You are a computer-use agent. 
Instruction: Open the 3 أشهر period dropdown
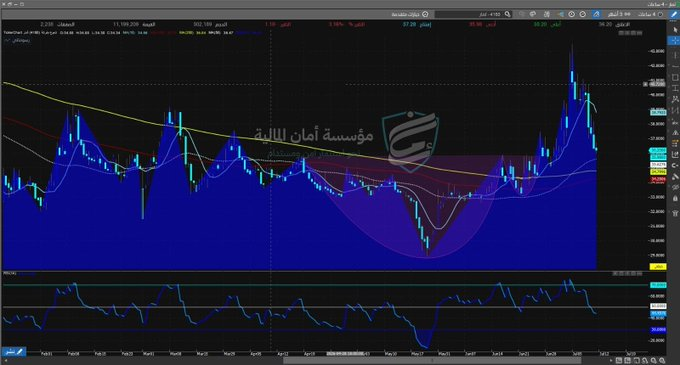tap(619, 14)
